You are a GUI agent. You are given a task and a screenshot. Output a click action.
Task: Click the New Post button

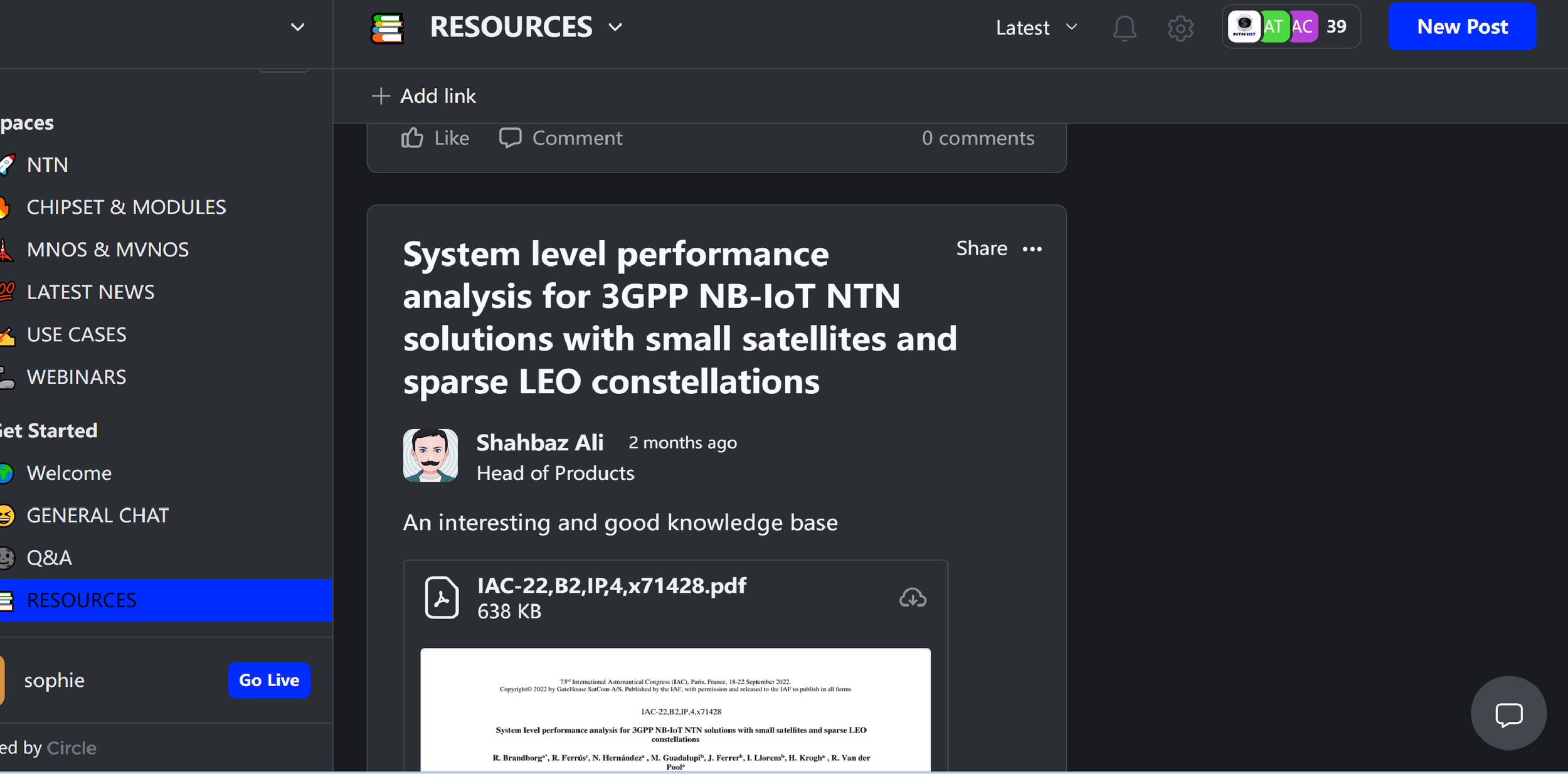pos(1461,26)
